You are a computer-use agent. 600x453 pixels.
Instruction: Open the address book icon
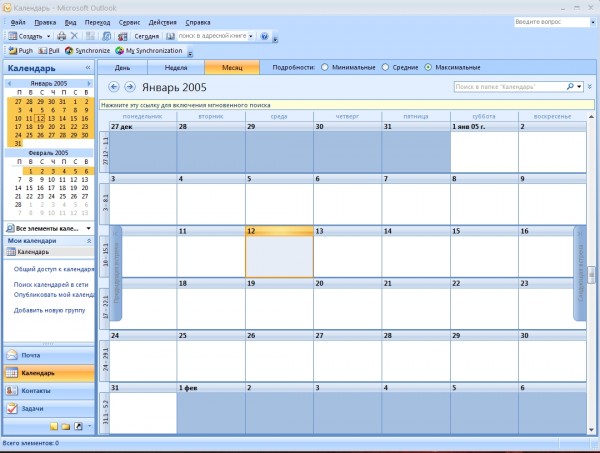170,36
